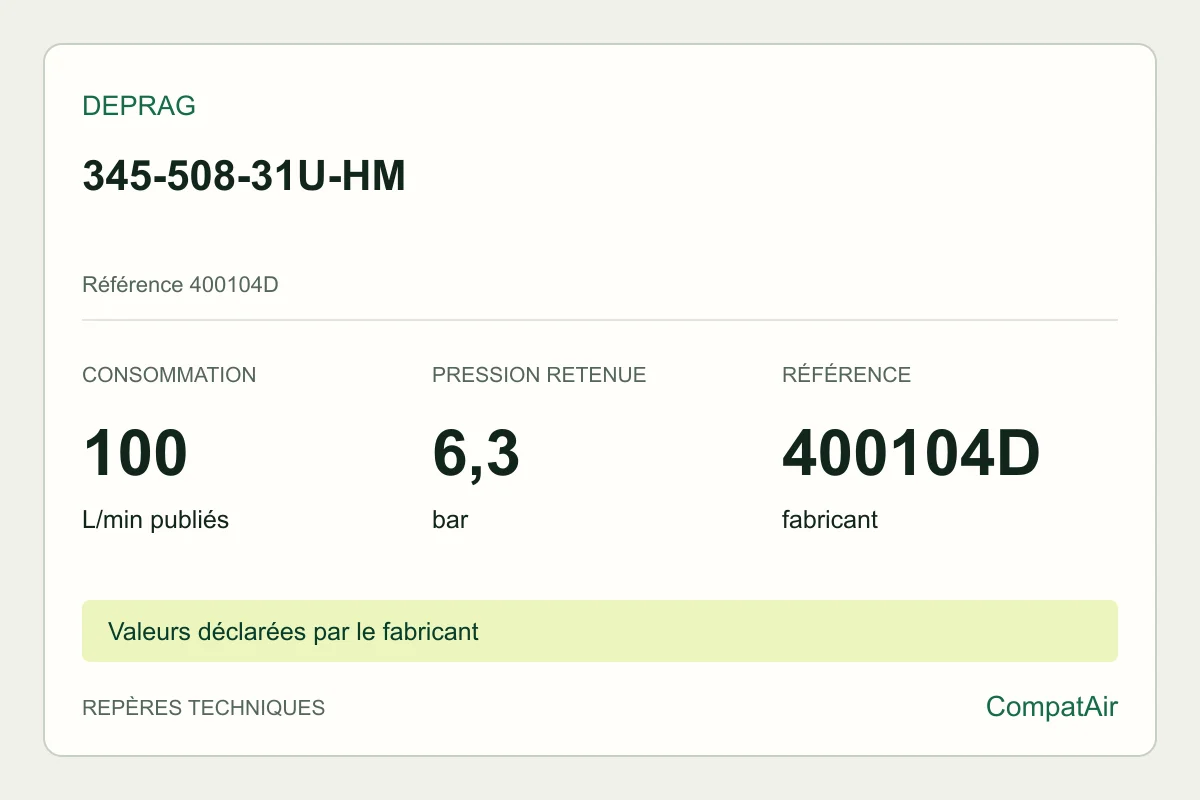Select the 6,3 pressure value
Screen dimensions: 1200x800
click(x=476, y=453)
